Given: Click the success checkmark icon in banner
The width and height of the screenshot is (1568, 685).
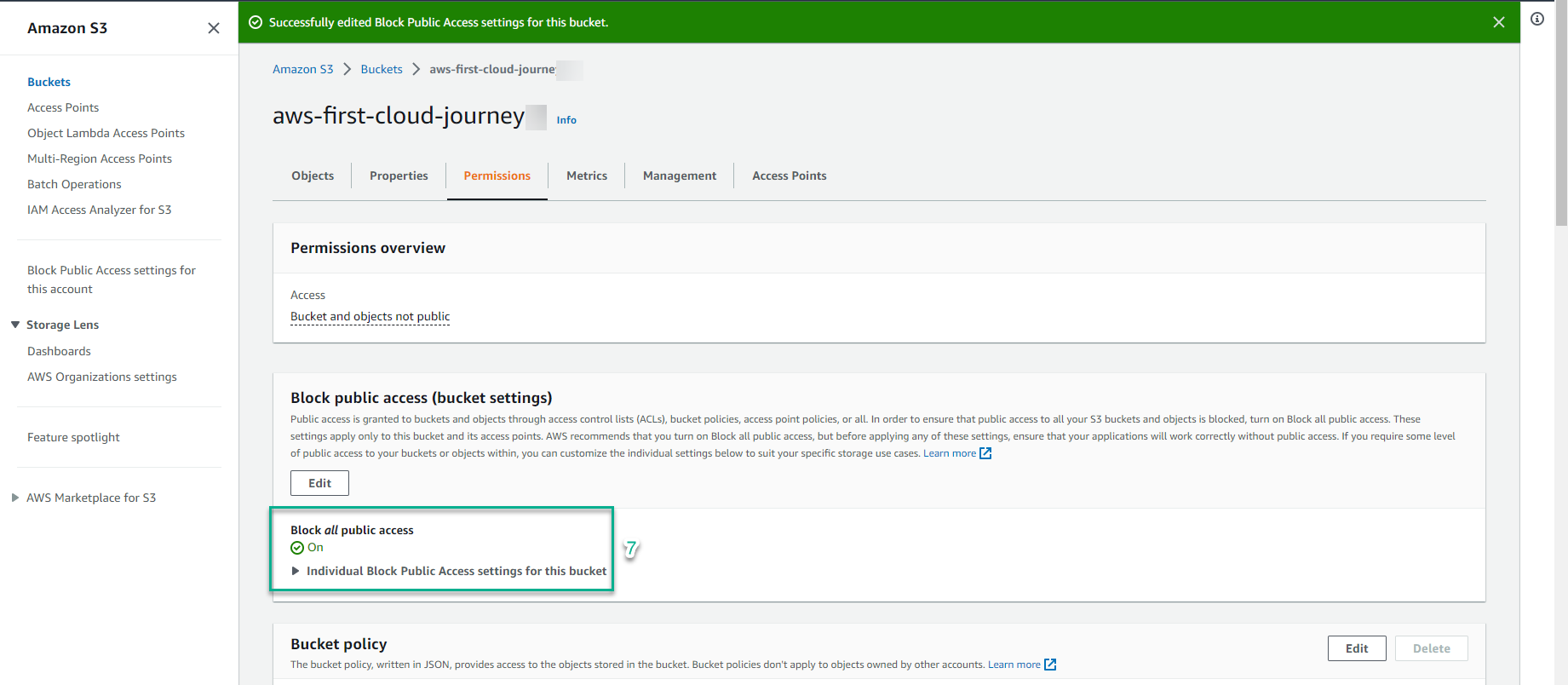Looking at the screenshot, I should point(256,22).
